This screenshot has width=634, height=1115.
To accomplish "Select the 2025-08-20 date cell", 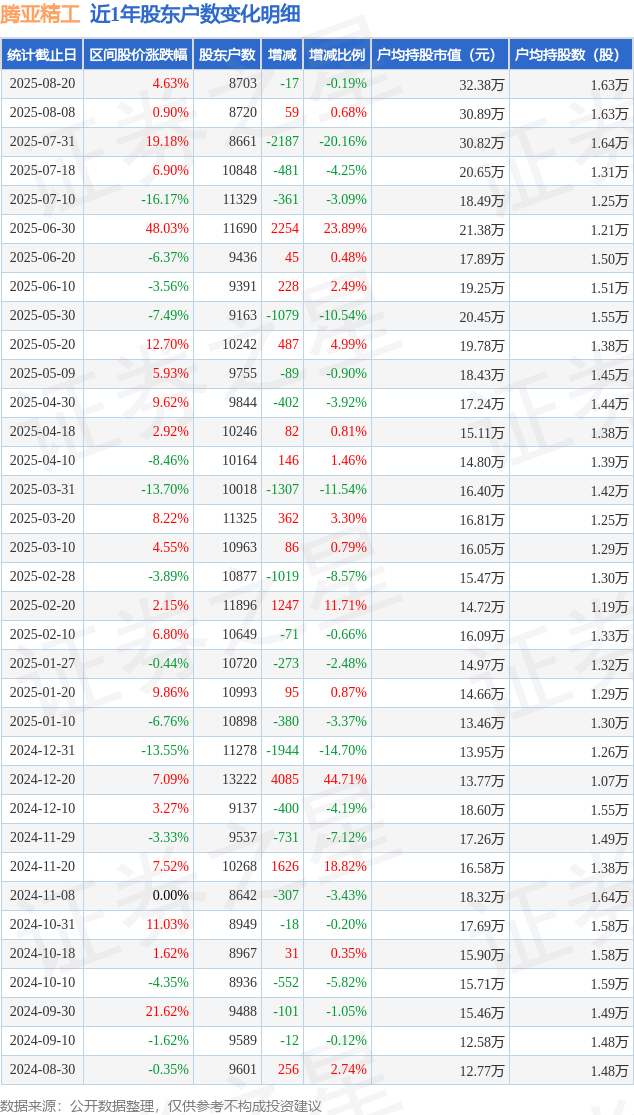I will pos(42,84).
